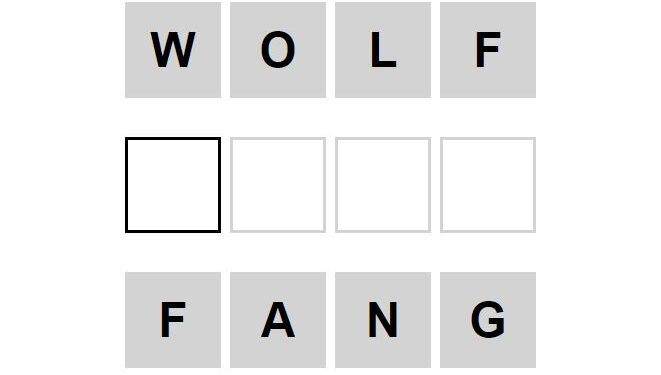This screenshot has width=661, height=375.
Task: Click the active black-bordered empty box
Action: click(173, 185)
